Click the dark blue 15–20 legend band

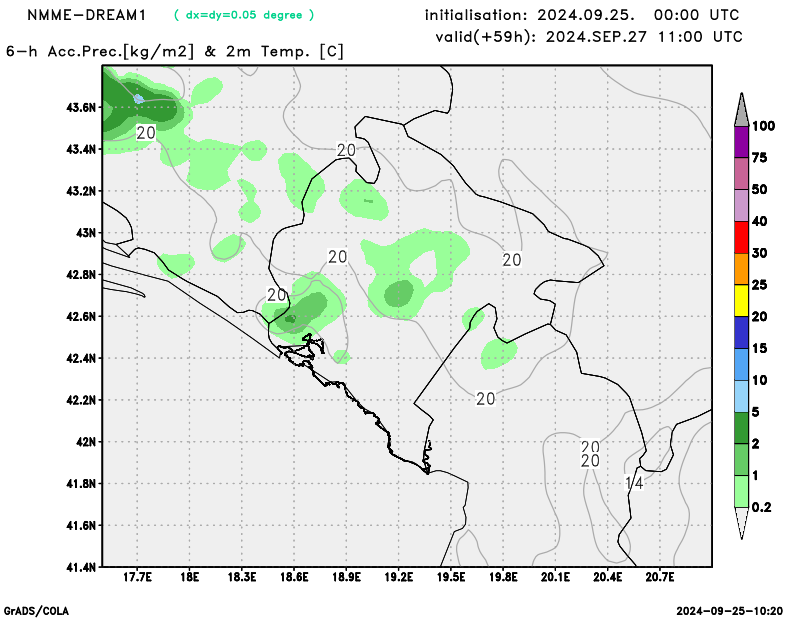[741, 332]
